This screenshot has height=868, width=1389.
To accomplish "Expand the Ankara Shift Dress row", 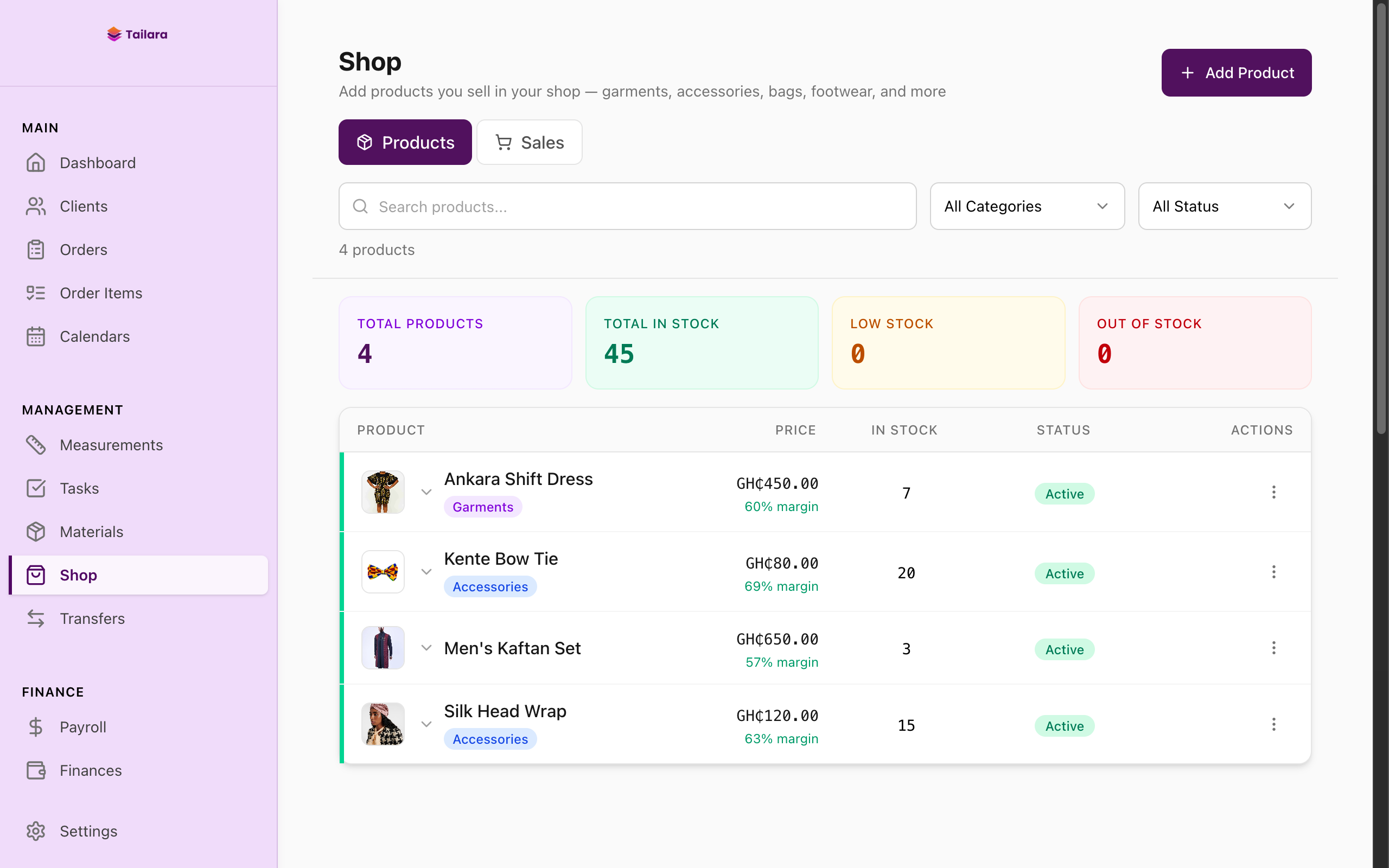I will click(x=426, y=492).
